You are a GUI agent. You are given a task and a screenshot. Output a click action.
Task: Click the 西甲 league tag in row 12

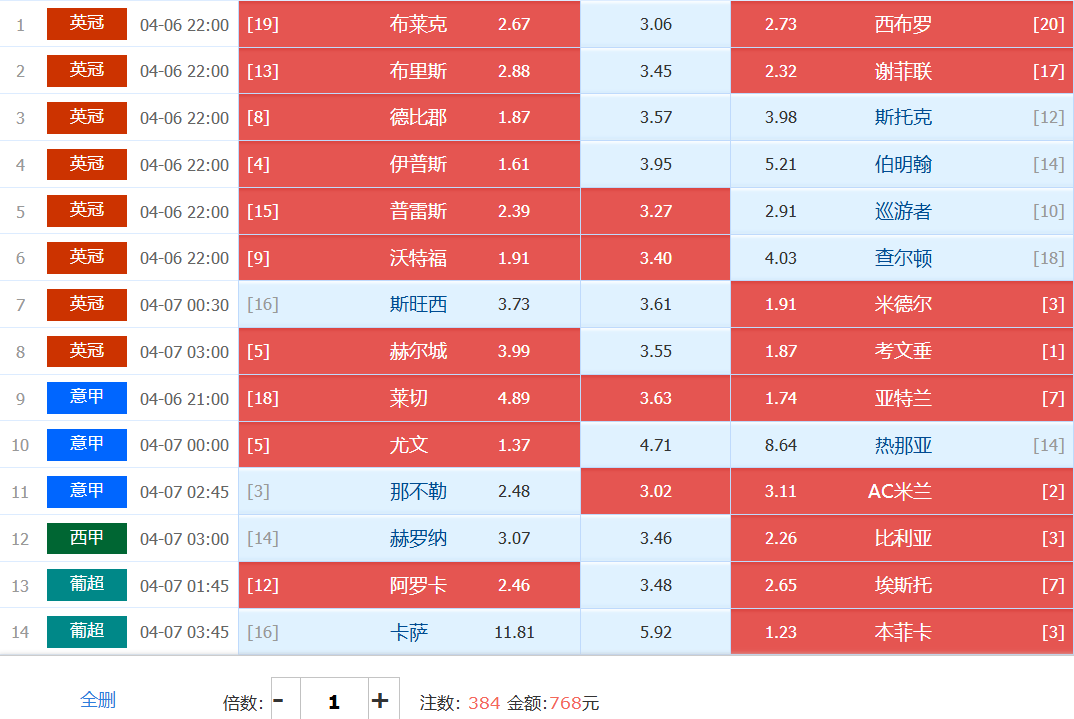coord(87,538)
